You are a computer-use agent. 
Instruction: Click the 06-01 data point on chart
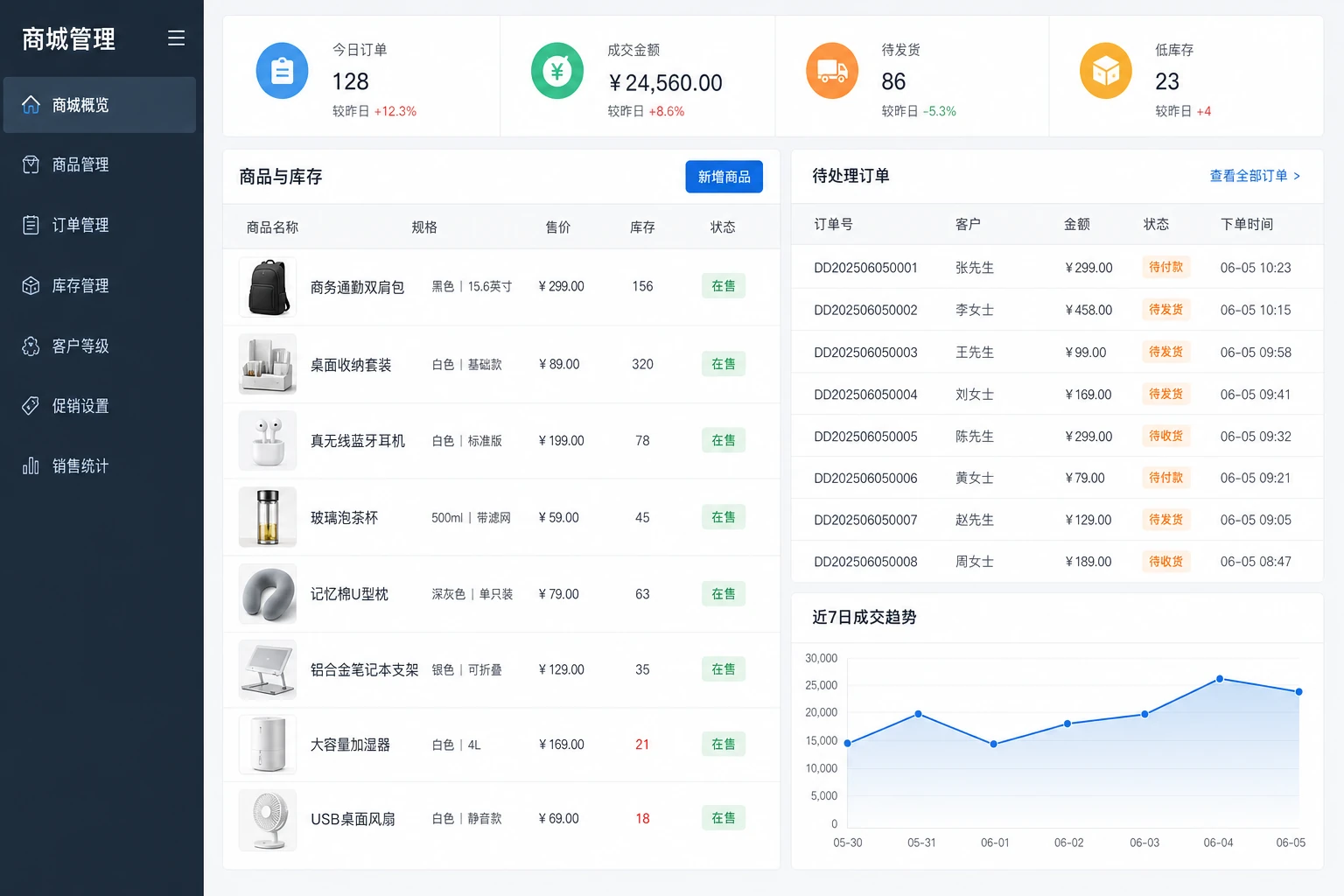click(x=993, y=744)
